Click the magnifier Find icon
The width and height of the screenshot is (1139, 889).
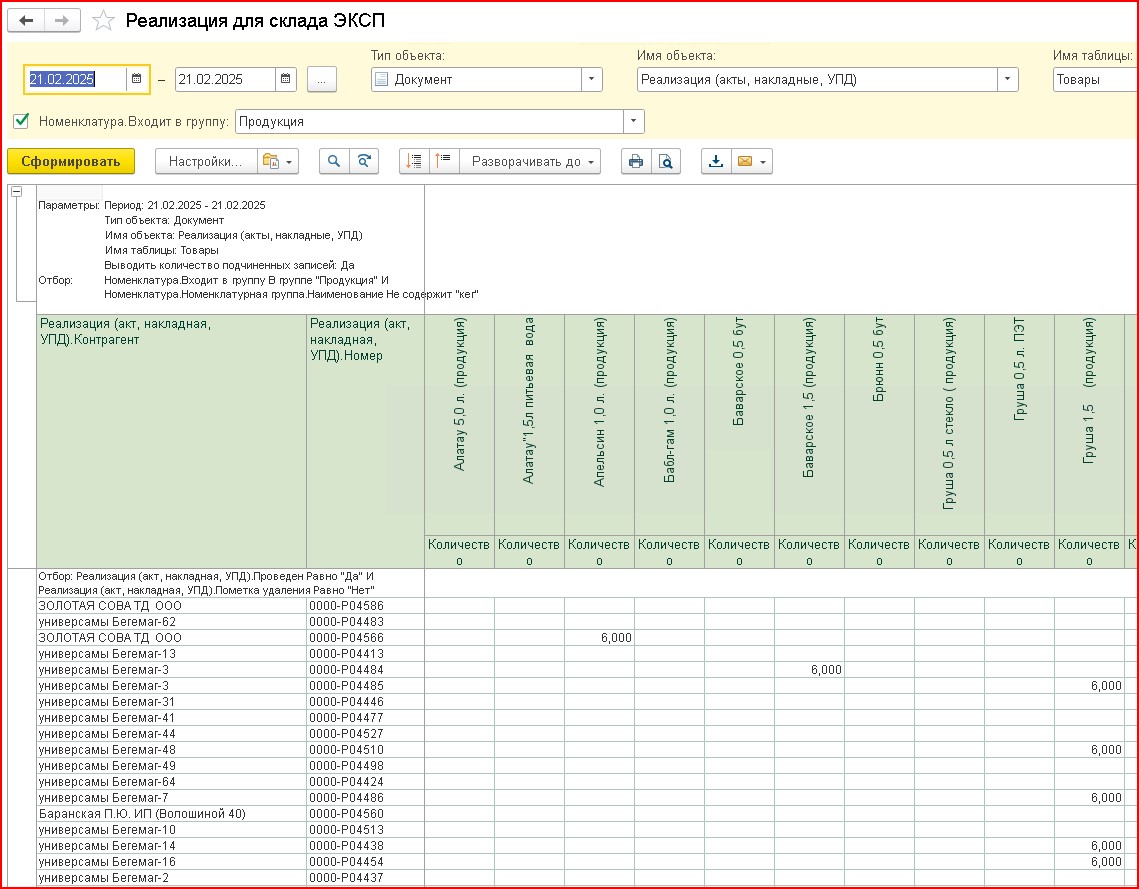pyautogui.click(x=334, y=161)
